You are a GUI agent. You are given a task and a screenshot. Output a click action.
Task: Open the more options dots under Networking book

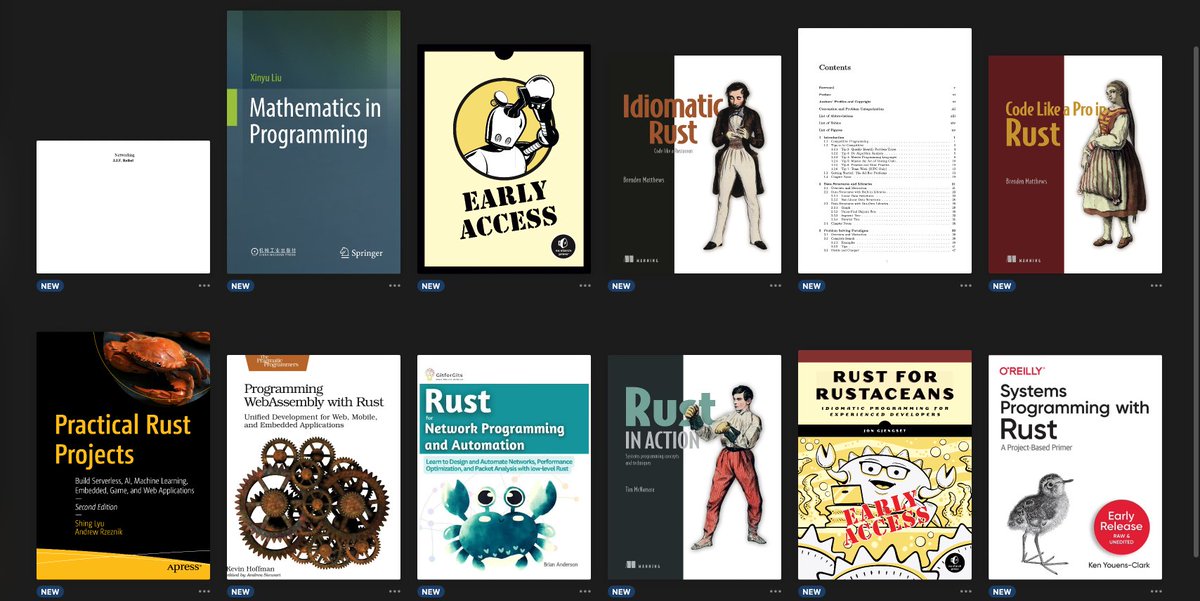(x=204, y=286)
